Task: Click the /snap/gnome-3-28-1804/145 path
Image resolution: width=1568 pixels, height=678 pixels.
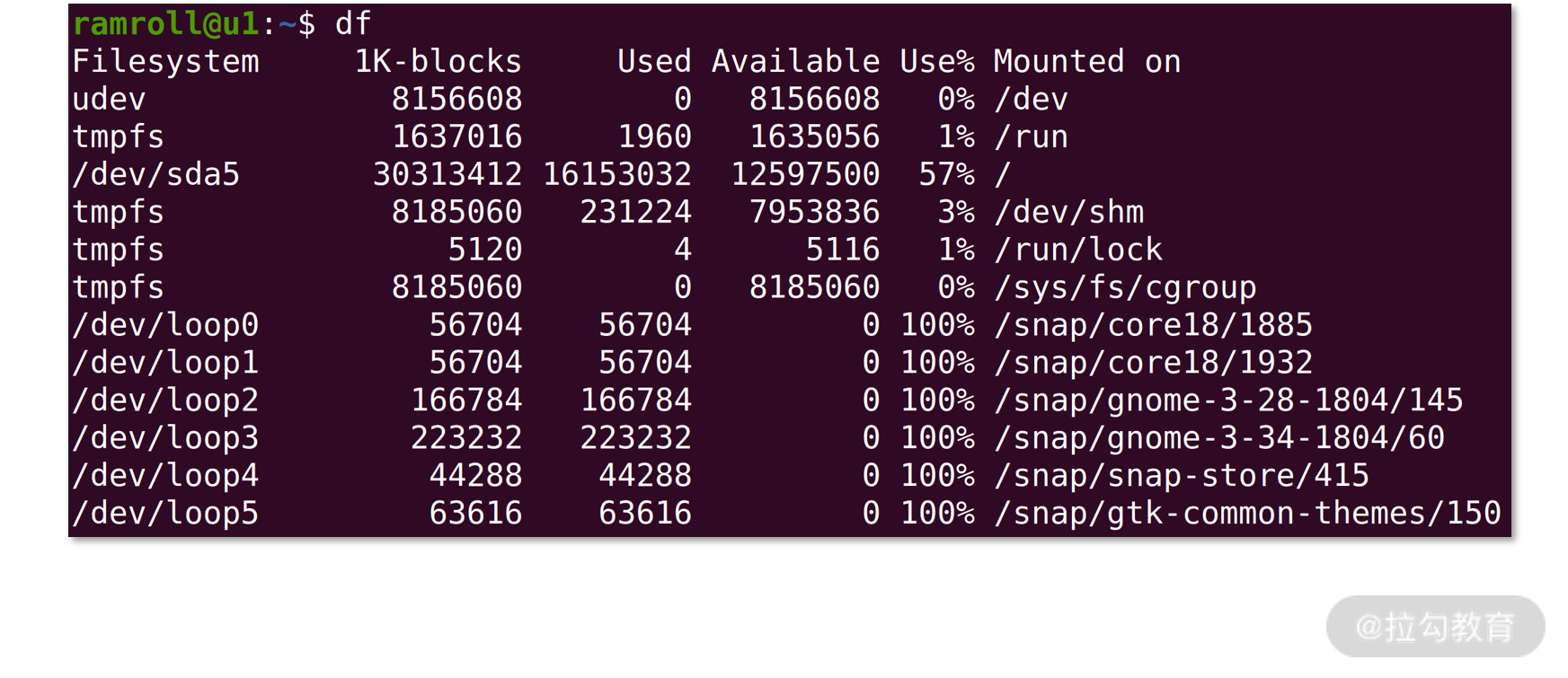Action: (x=1228, y=401)
